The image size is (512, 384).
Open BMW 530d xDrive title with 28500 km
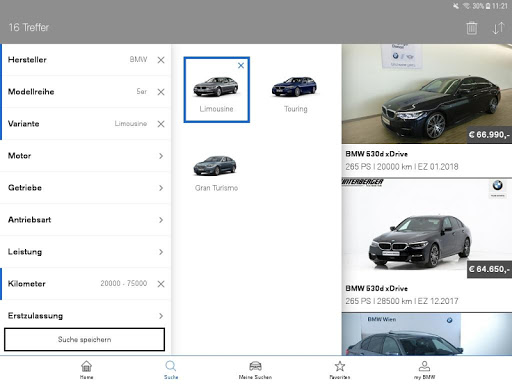[377, 288]
